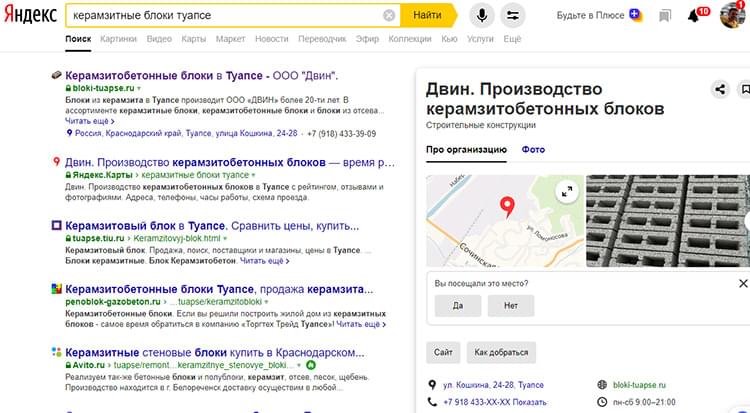The image size is (750, 413).
Task: Open the Маркет tab
Action: point(231,39)
